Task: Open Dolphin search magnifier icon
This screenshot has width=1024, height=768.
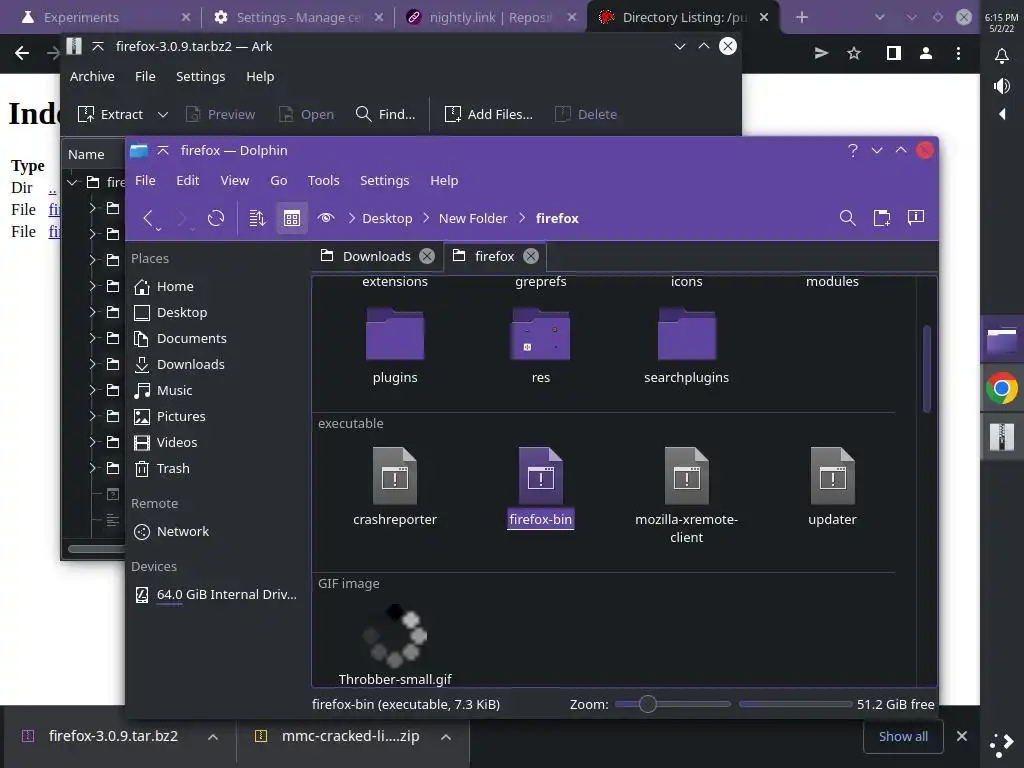Action: point(848,218)
